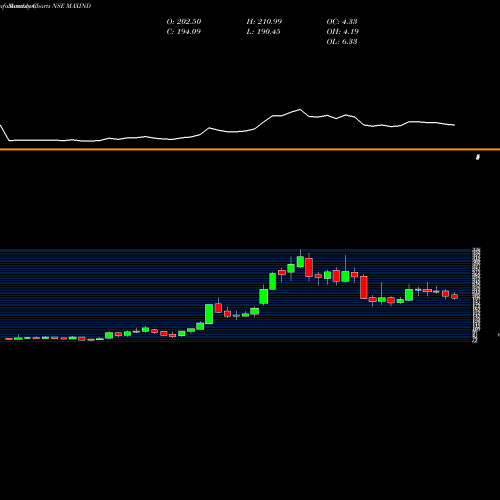Click the 'OL: 6.33' reading
The height and width of the screenshot is (500, 500).
[342, 42]
